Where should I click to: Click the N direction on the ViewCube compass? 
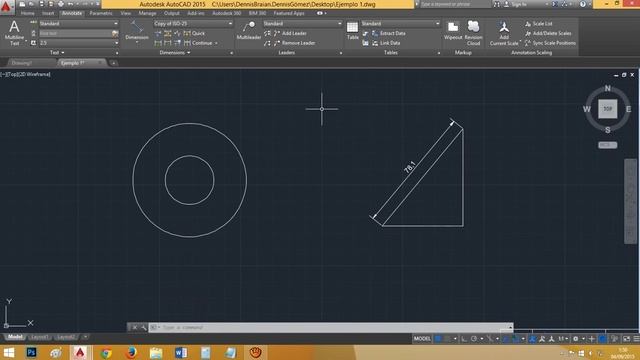pos(608,88)
